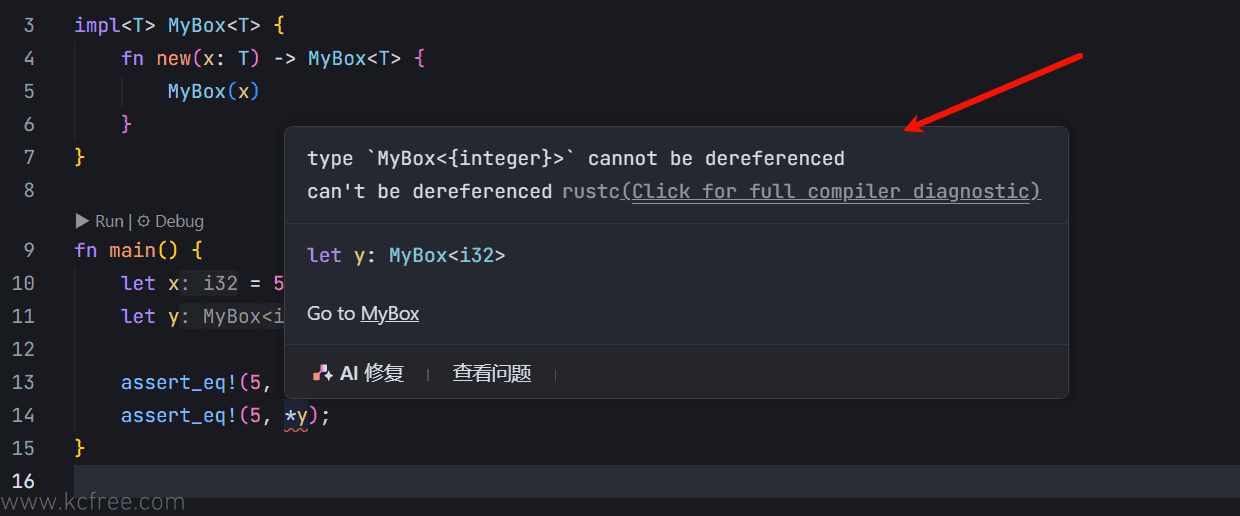Place cursor on empty line 16
The width and height of the screenshot is (1240, 516).
[657, 481]
